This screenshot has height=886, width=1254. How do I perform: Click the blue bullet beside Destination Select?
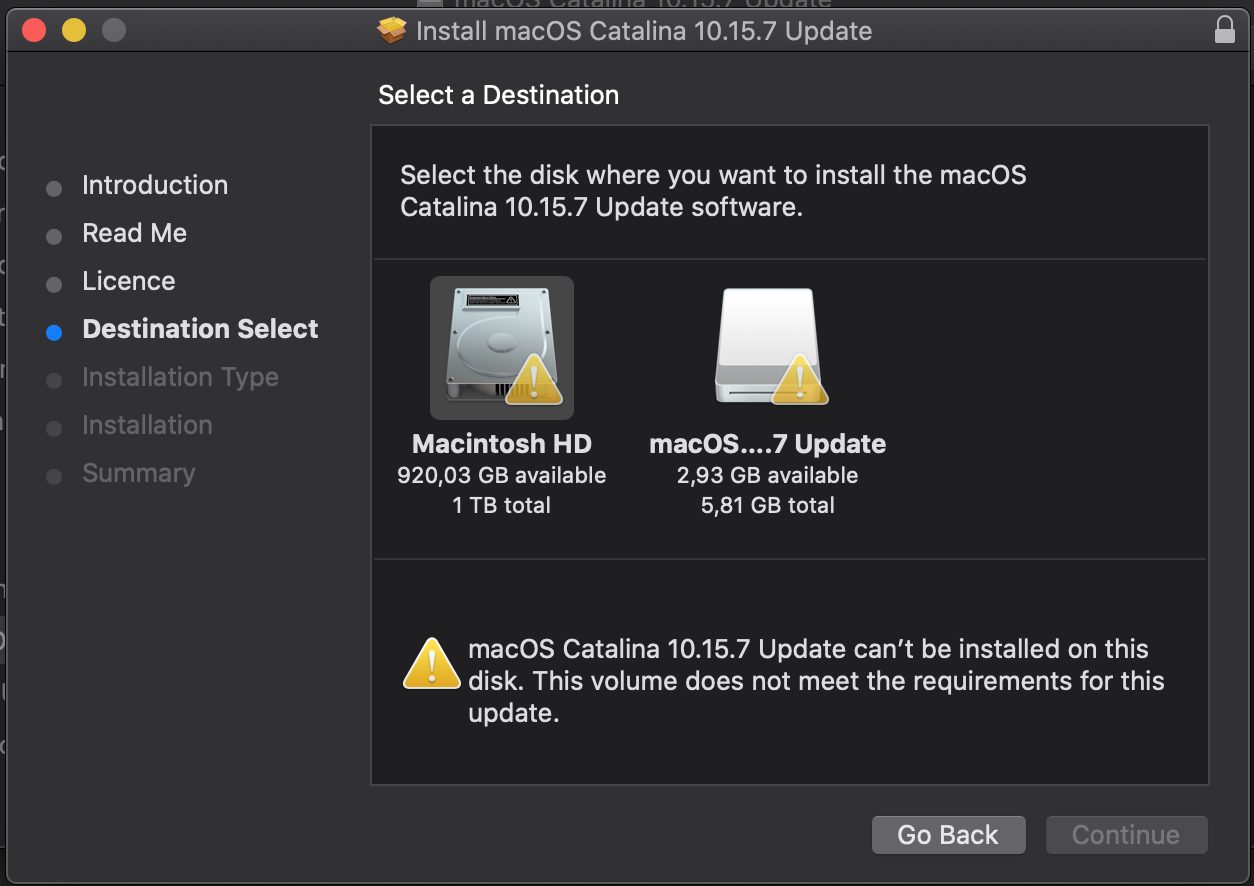54,333
